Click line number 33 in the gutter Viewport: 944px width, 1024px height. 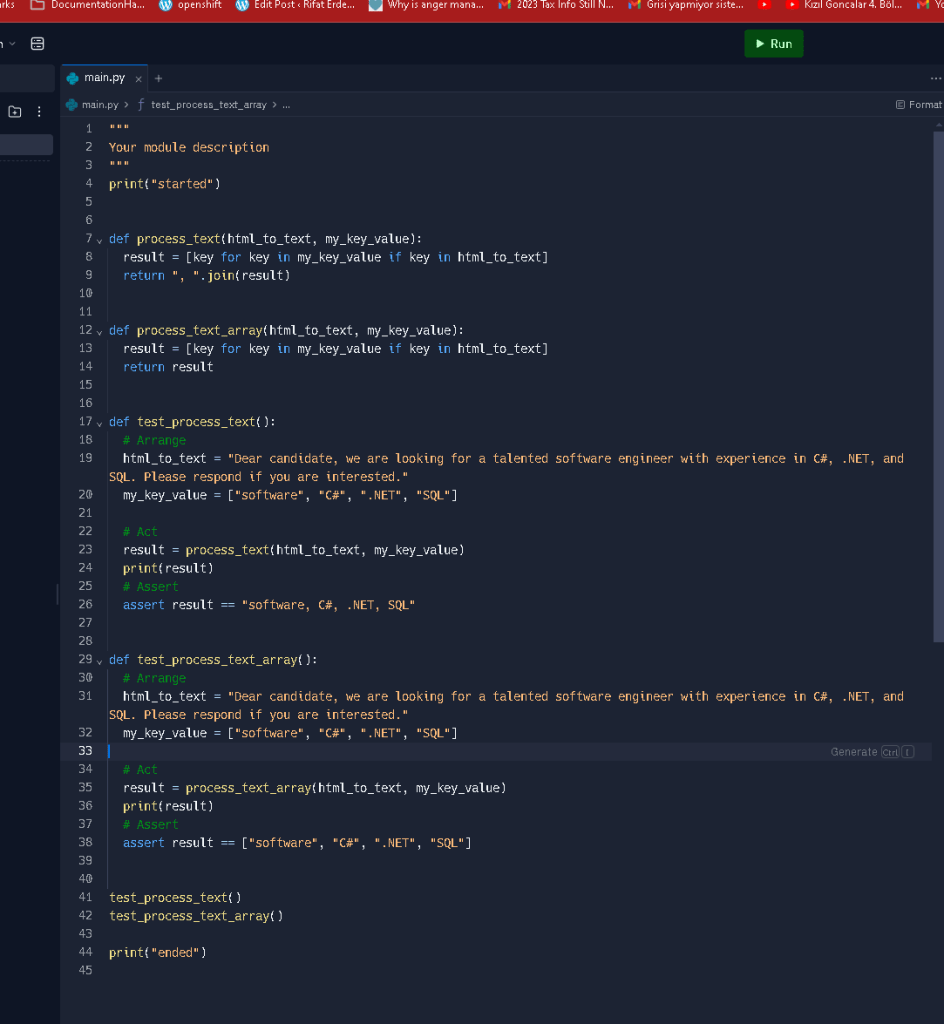[86, 751]
